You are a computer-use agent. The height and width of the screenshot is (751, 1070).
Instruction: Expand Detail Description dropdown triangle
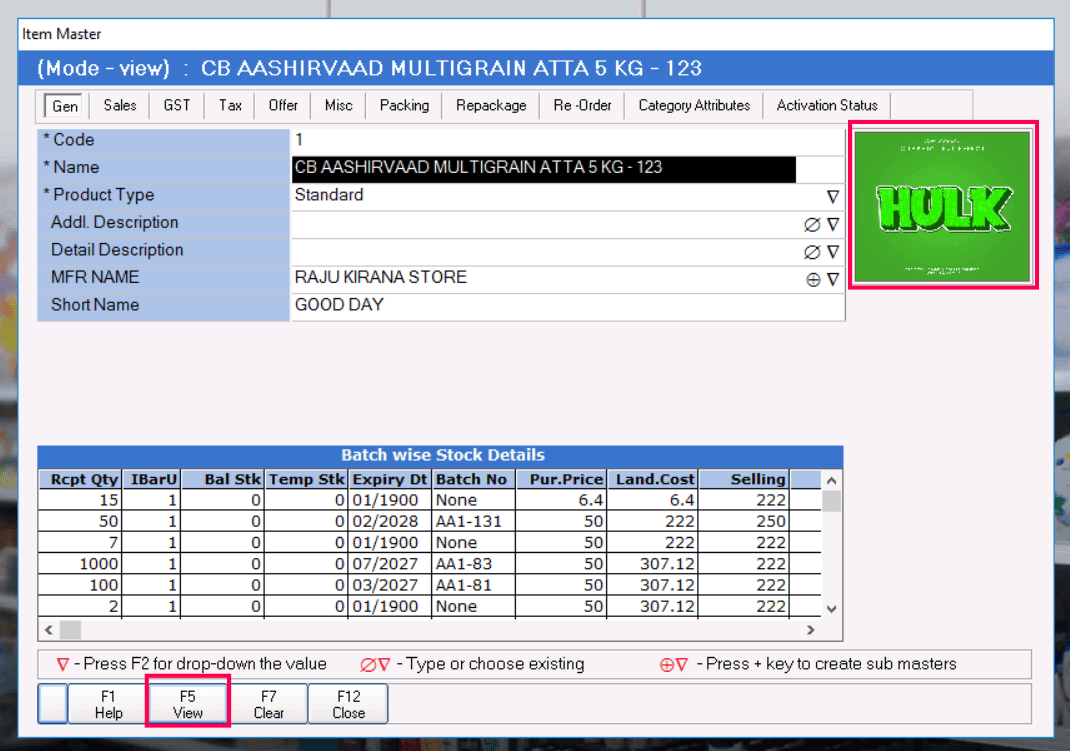[833, 252]
